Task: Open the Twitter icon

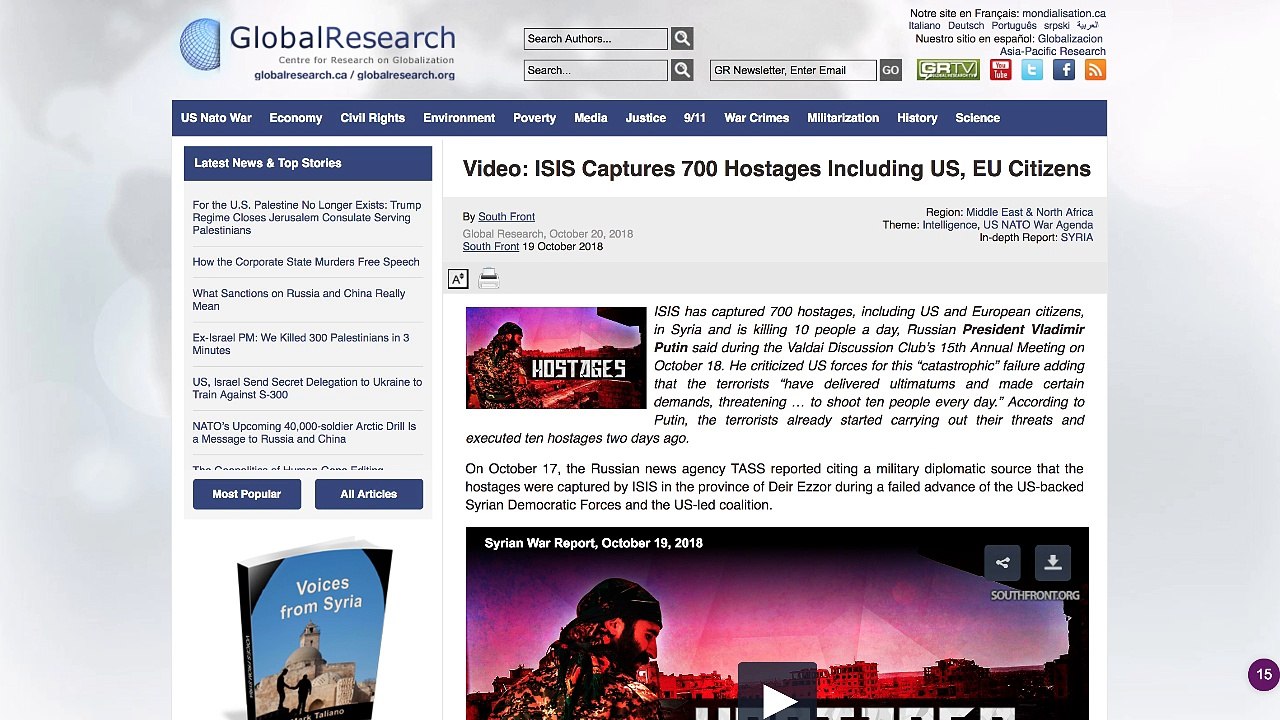Action: (x=1032, y=70)
